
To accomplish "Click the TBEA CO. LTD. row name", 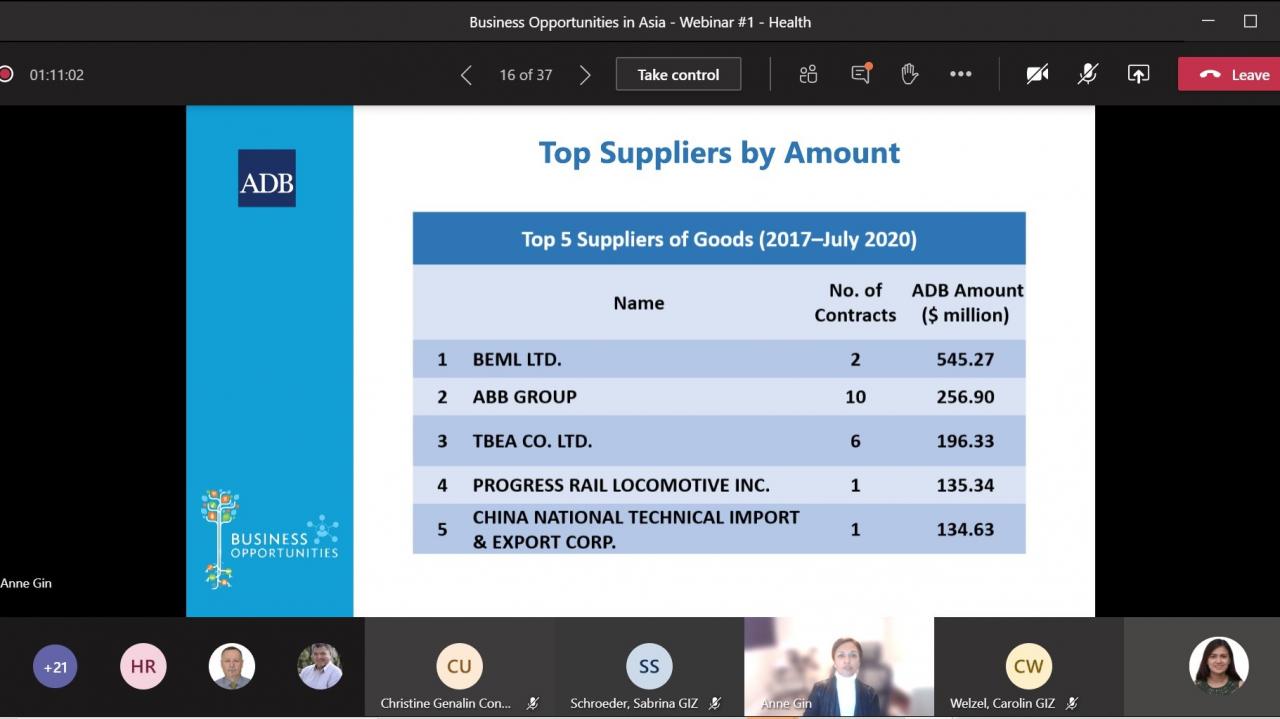I will [x=533, y=441].
